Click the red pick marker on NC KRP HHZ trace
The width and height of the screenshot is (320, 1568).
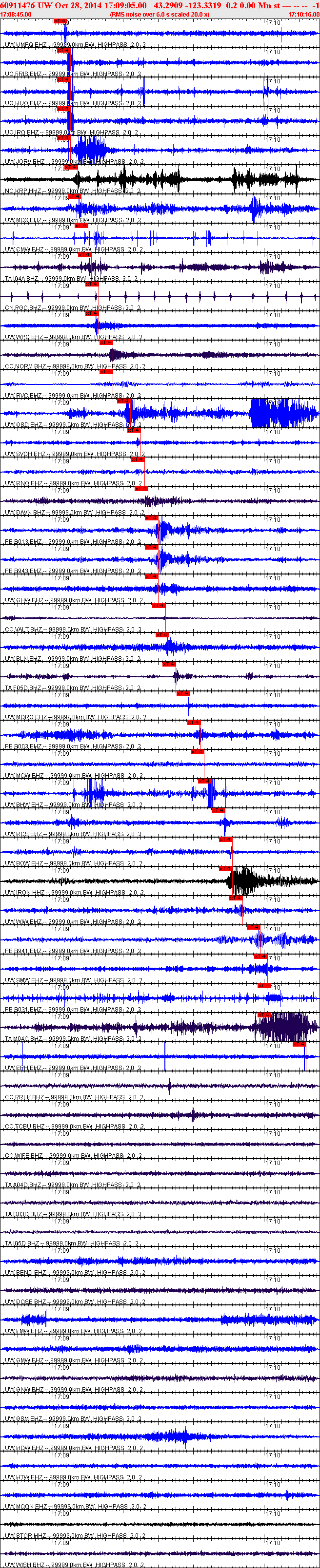coord(71,167)
